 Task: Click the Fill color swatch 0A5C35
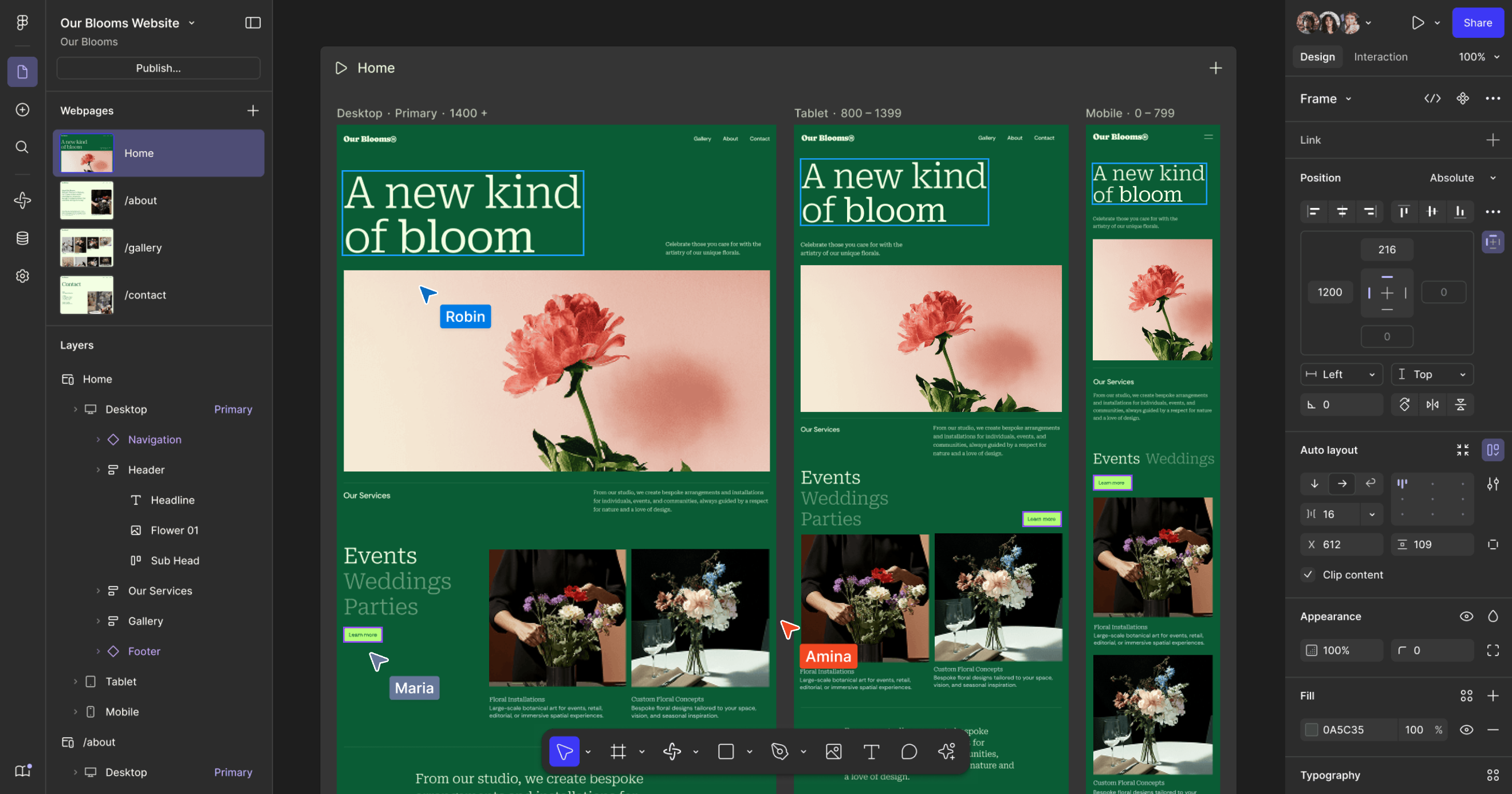(x=1313, y=730)
